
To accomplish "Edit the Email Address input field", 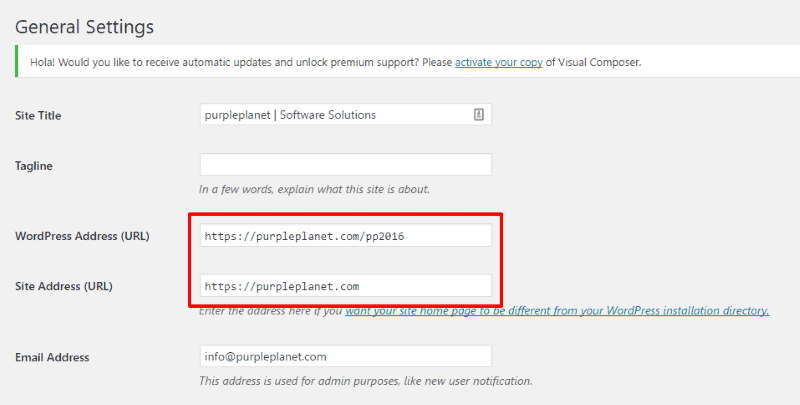I will click(x=345, y=356).
